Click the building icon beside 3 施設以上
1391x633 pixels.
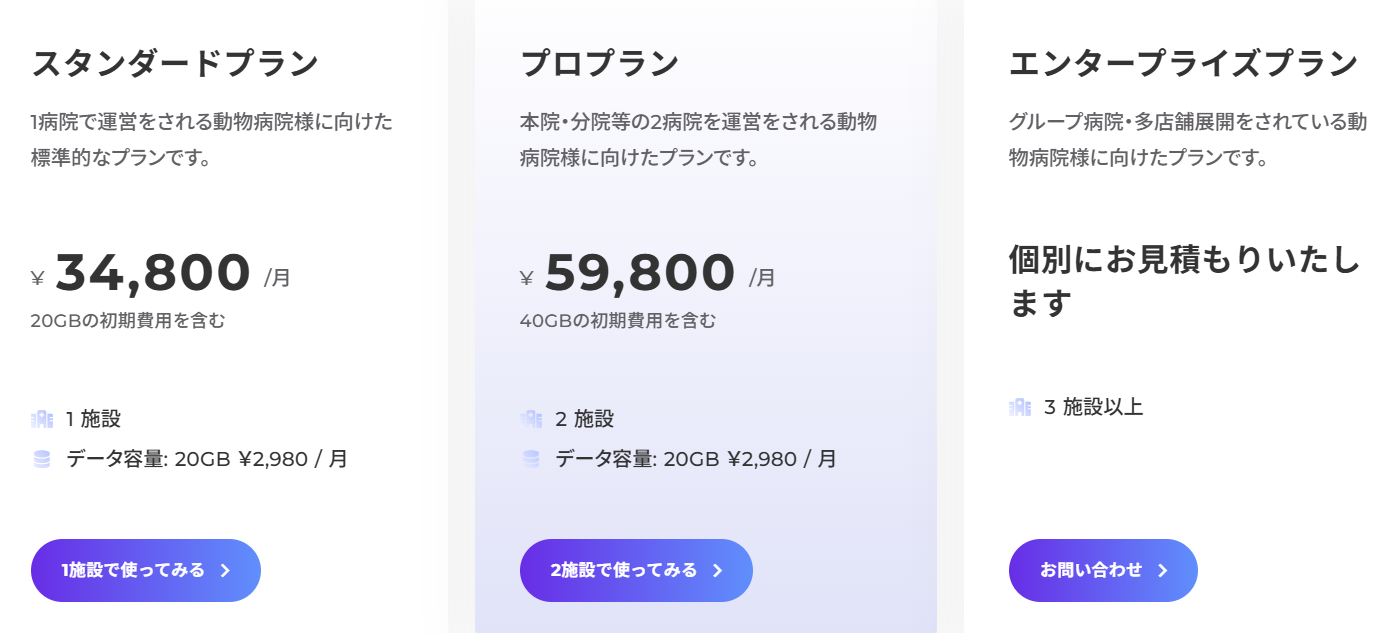tap(1020, 407)
